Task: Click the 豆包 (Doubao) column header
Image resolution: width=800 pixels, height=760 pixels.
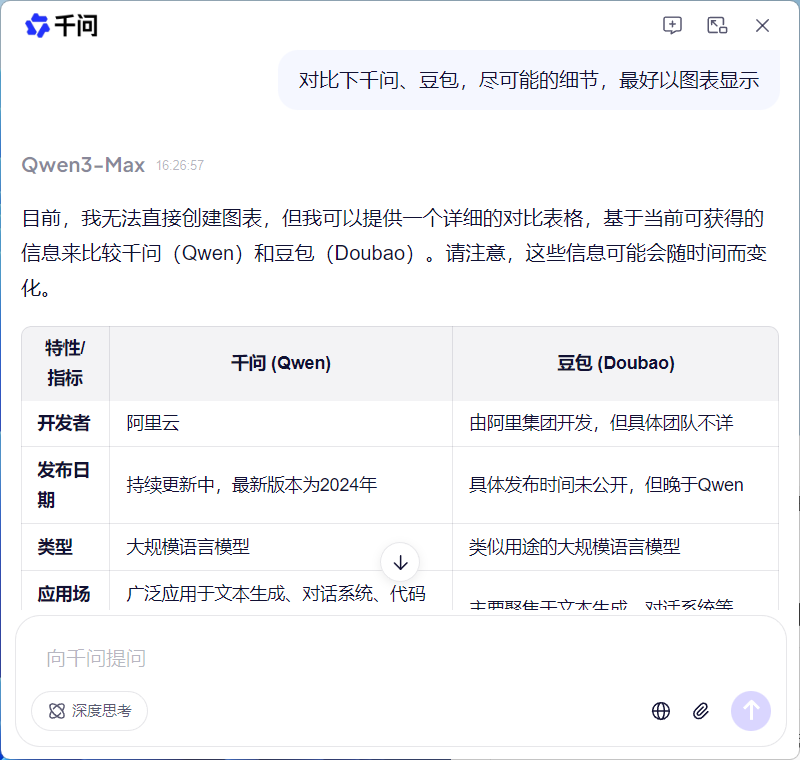Action: click(615, 363)
